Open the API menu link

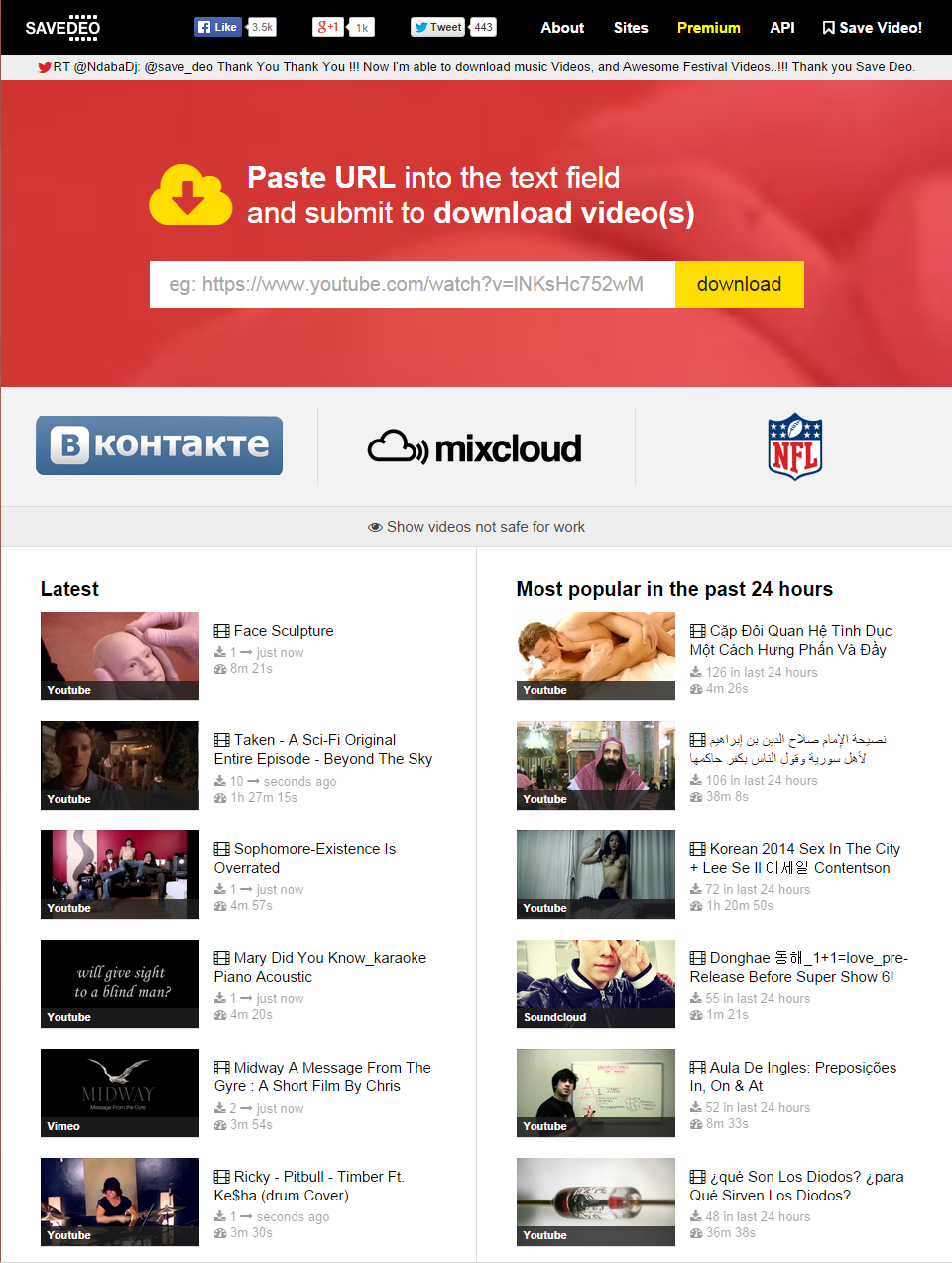[x=781, y=28]
